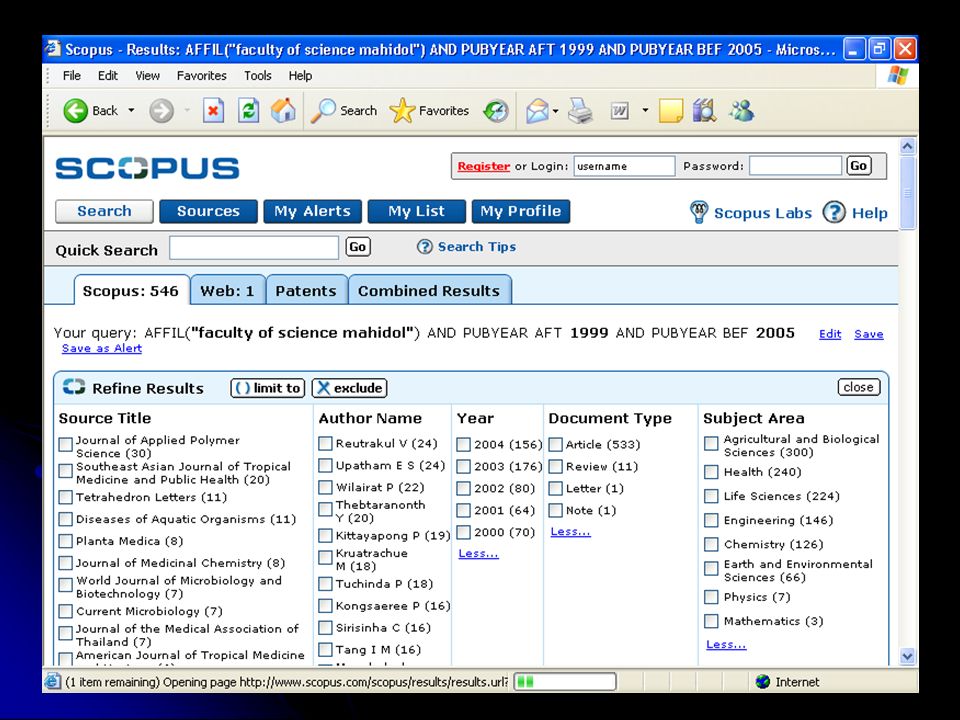
Task: Open the Mail button dropdown arrow
Action: [x=555, y=111]
